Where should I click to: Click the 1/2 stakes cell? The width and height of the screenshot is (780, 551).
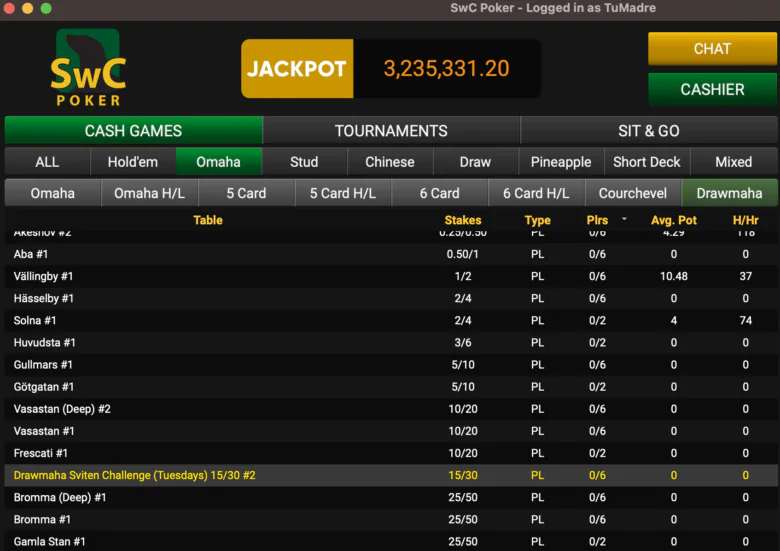coord(463,276)
